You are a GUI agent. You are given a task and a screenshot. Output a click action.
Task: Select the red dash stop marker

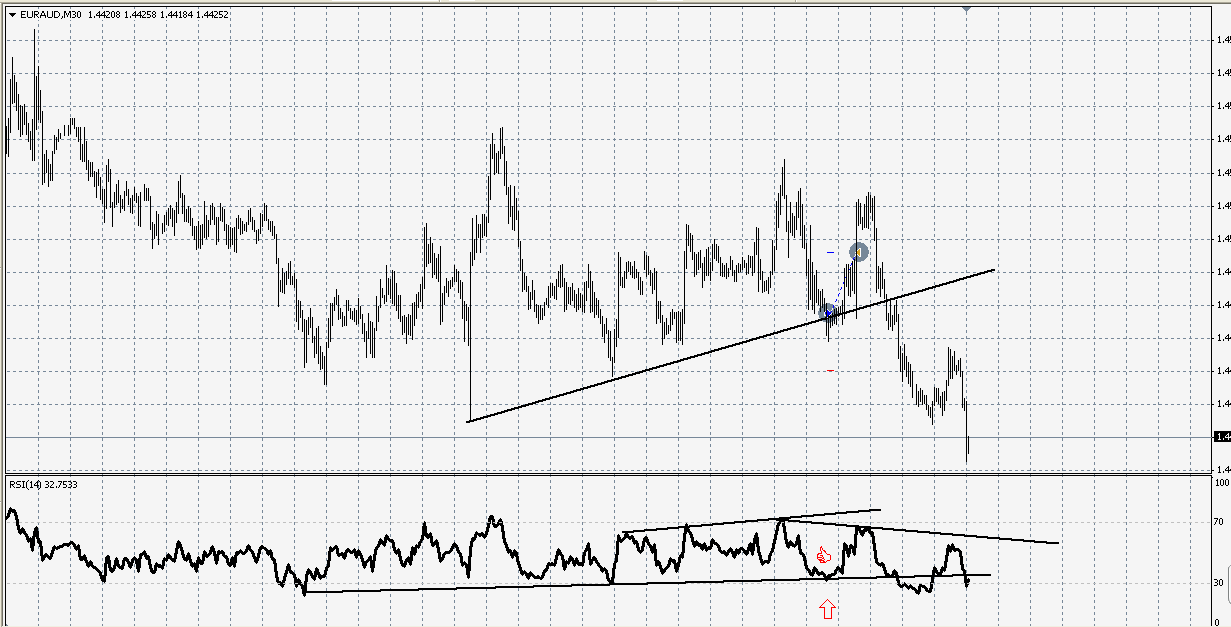pyautogui.click(x=830, y=370)
